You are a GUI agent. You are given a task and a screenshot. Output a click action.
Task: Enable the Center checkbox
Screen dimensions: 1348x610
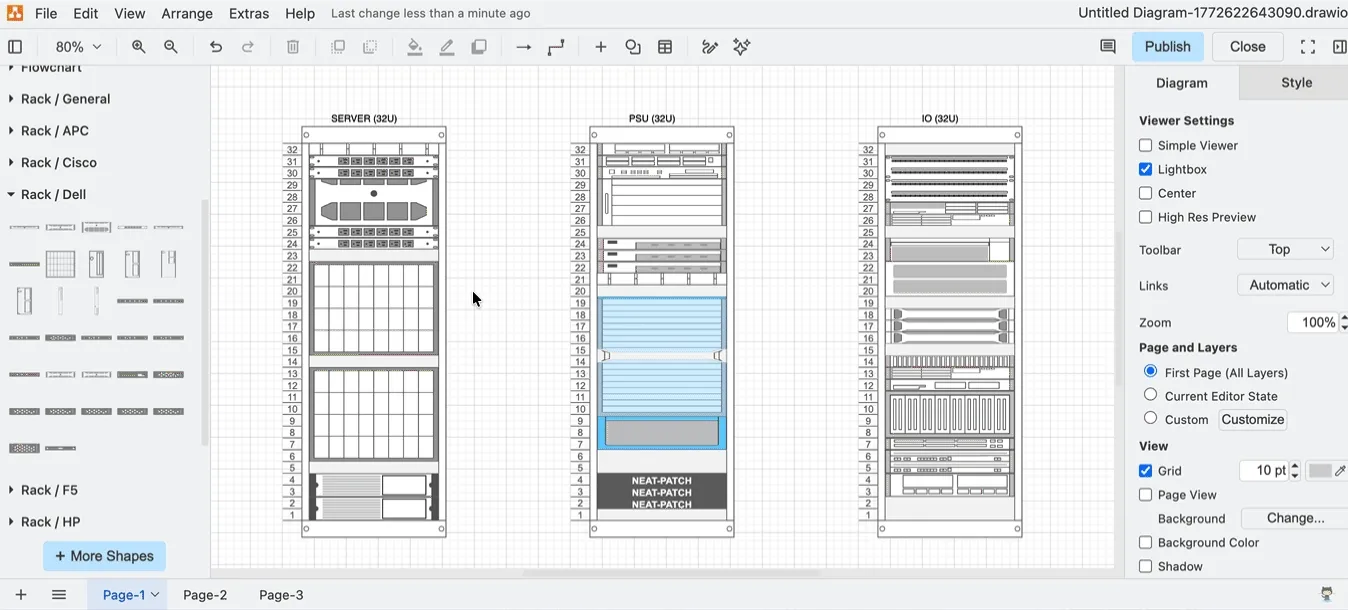[1146, 194]
